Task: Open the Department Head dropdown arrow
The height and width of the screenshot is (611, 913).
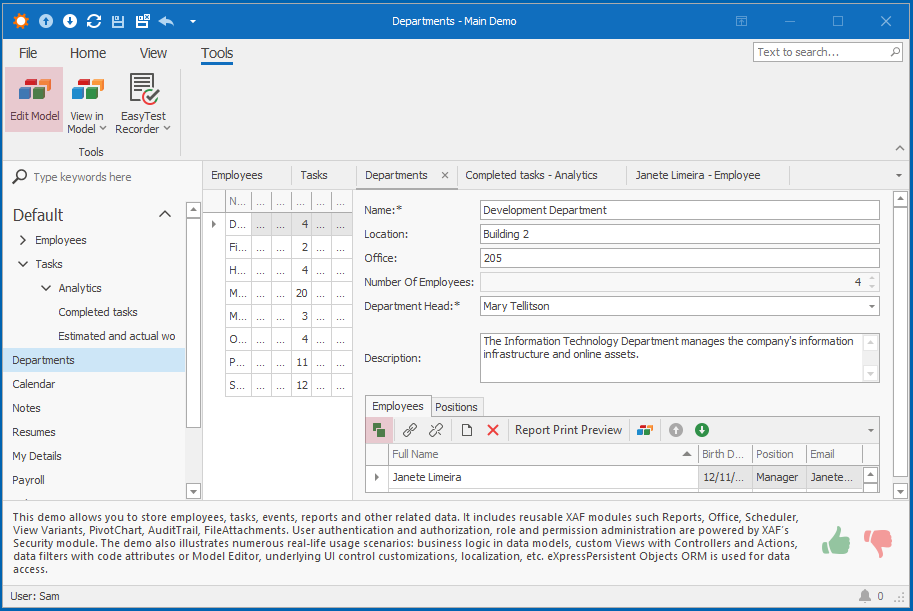Action: point(872,306)
